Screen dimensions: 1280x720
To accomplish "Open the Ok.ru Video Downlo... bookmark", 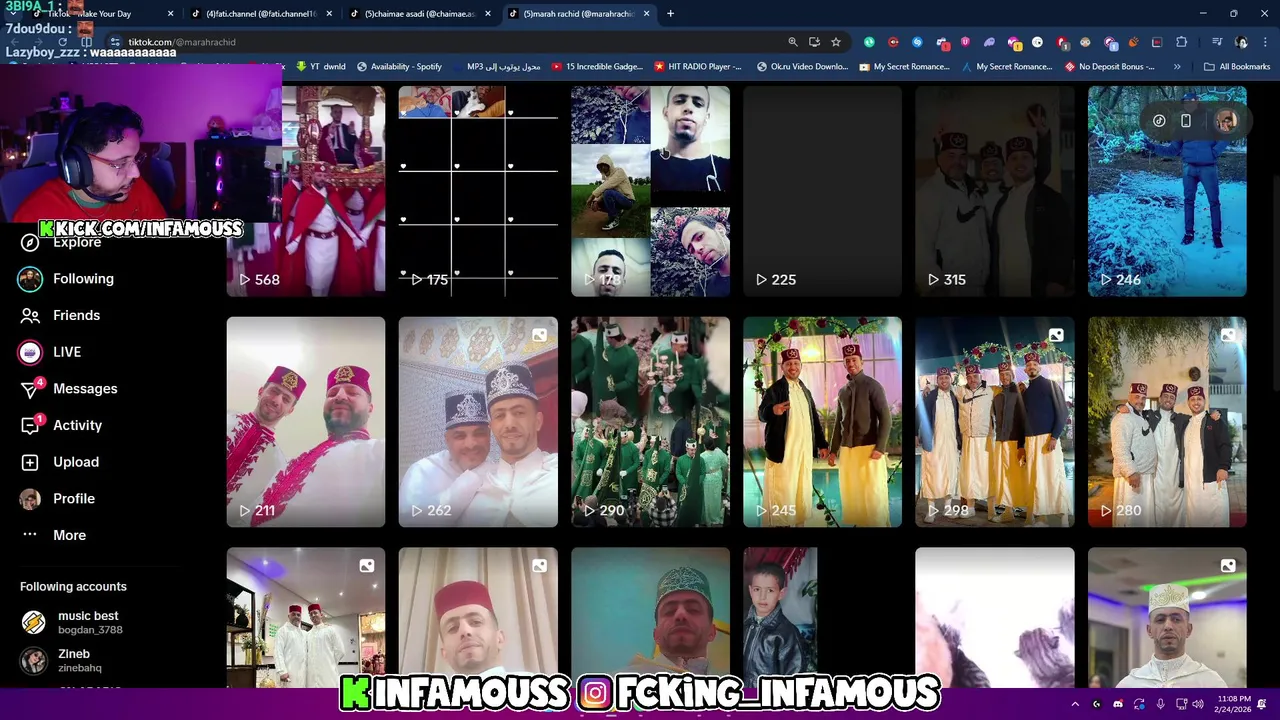I will (x=802, y=66).
